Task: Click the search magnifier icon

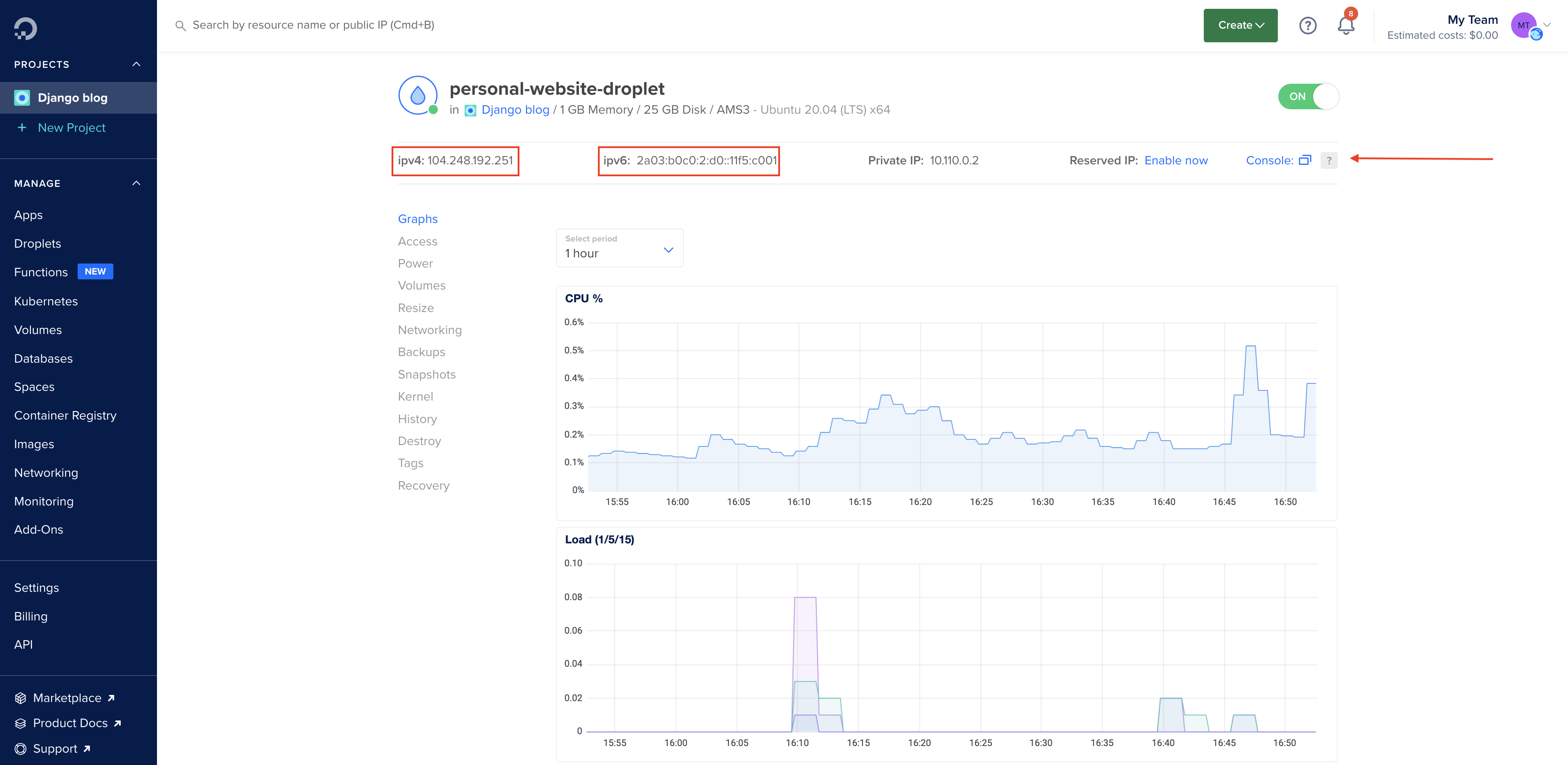Action: point(180,26)
